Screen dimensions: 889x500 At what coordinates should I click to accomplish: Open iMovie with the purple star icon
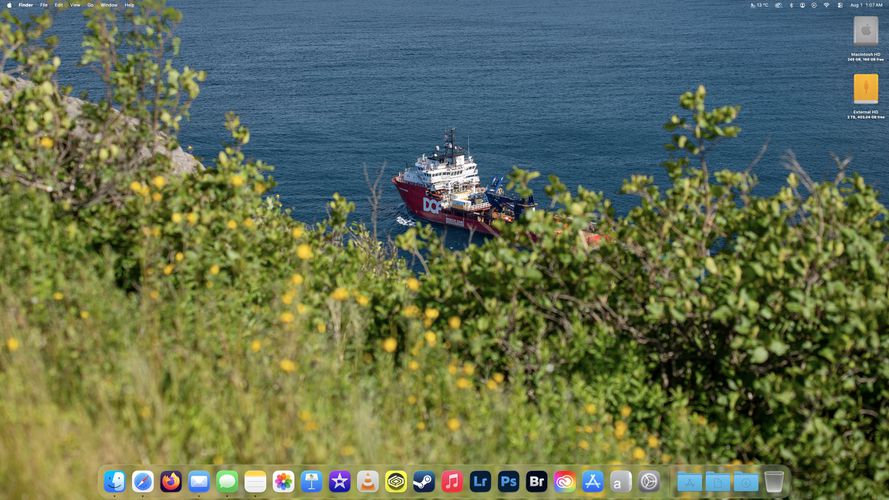pos(340,482)
